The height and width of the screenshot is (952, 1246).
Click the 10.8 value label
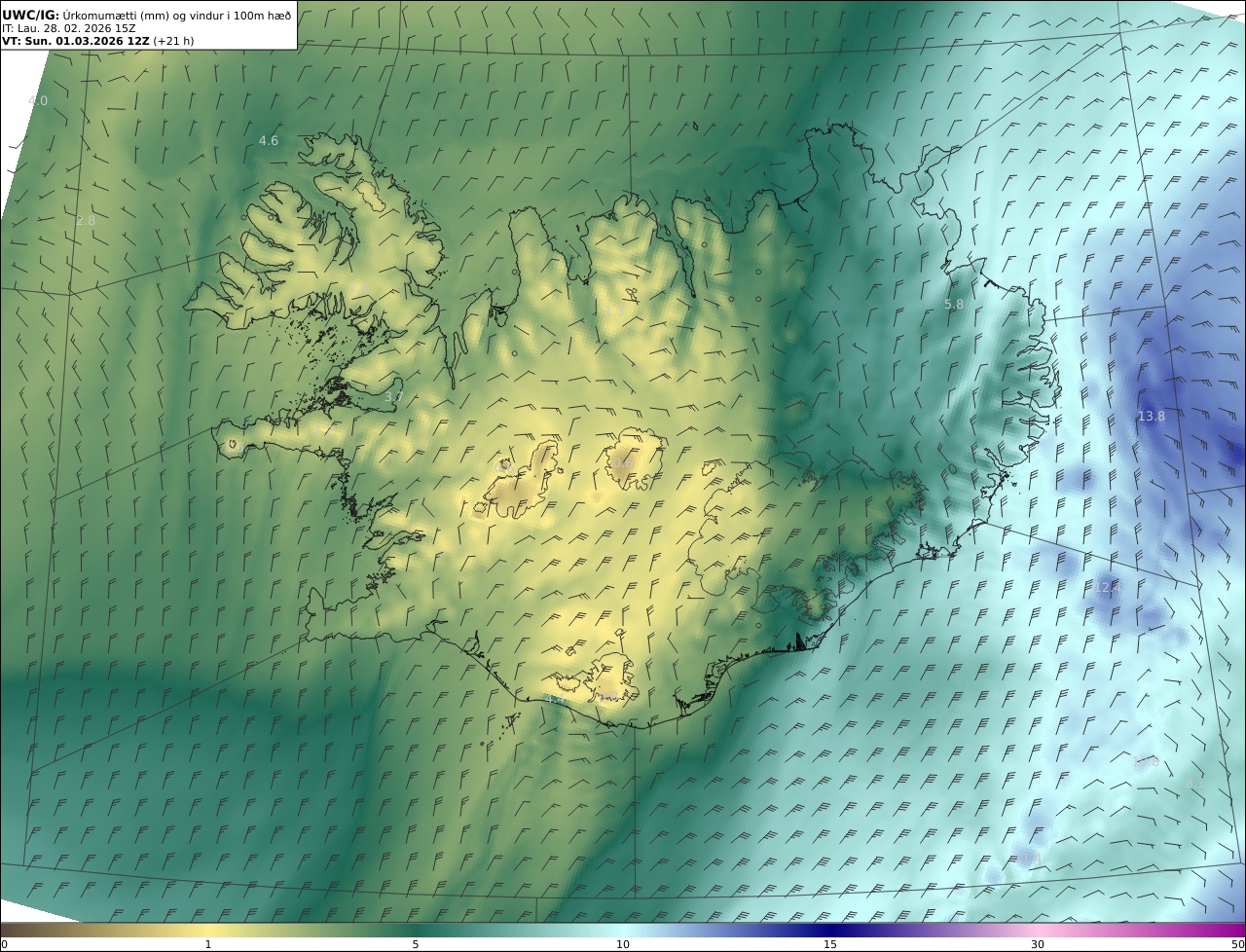(1147, 762)
